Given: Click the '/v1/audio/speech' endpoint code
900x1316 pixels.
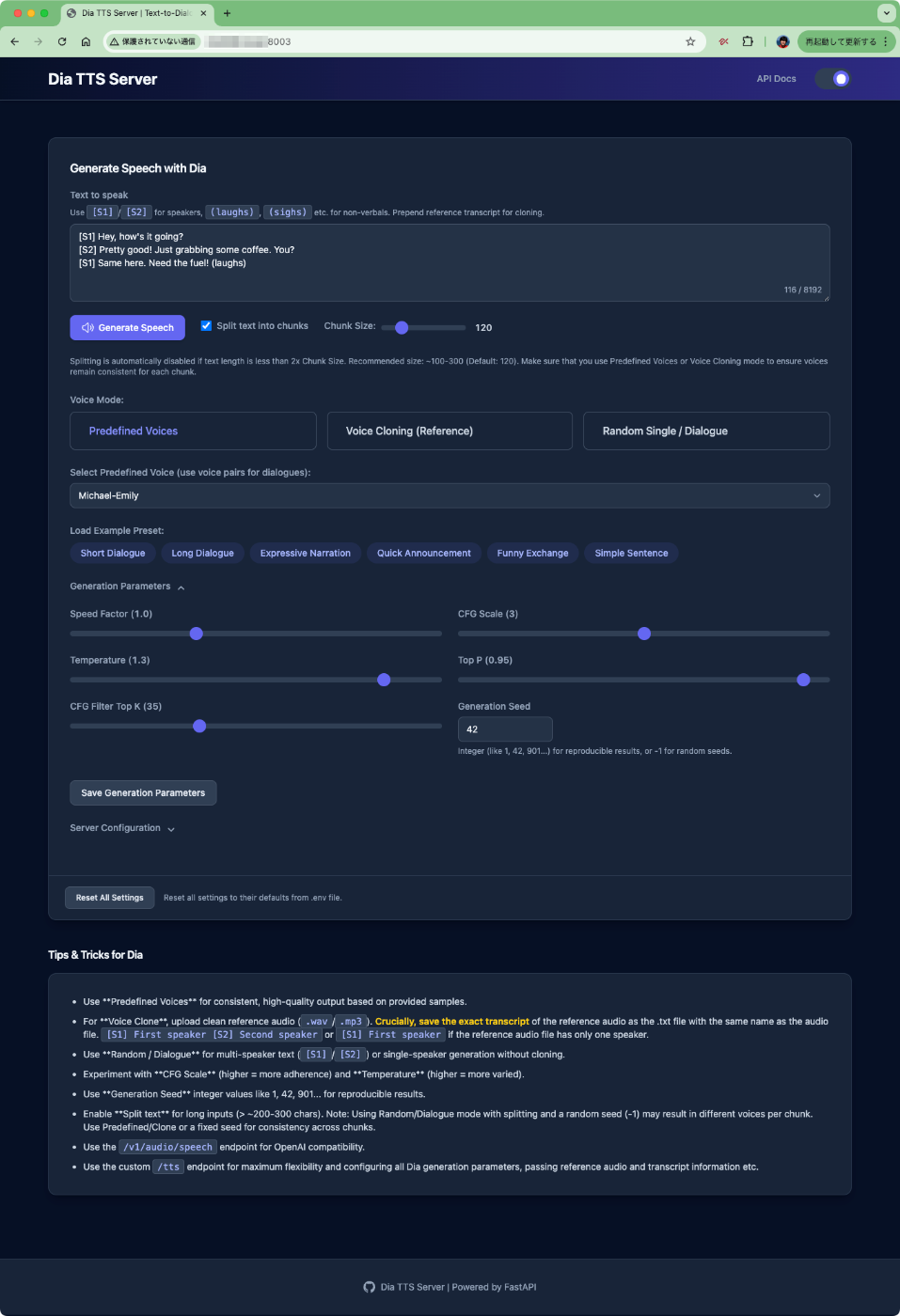Looking at the screenshot, I should click(168, 1147).
